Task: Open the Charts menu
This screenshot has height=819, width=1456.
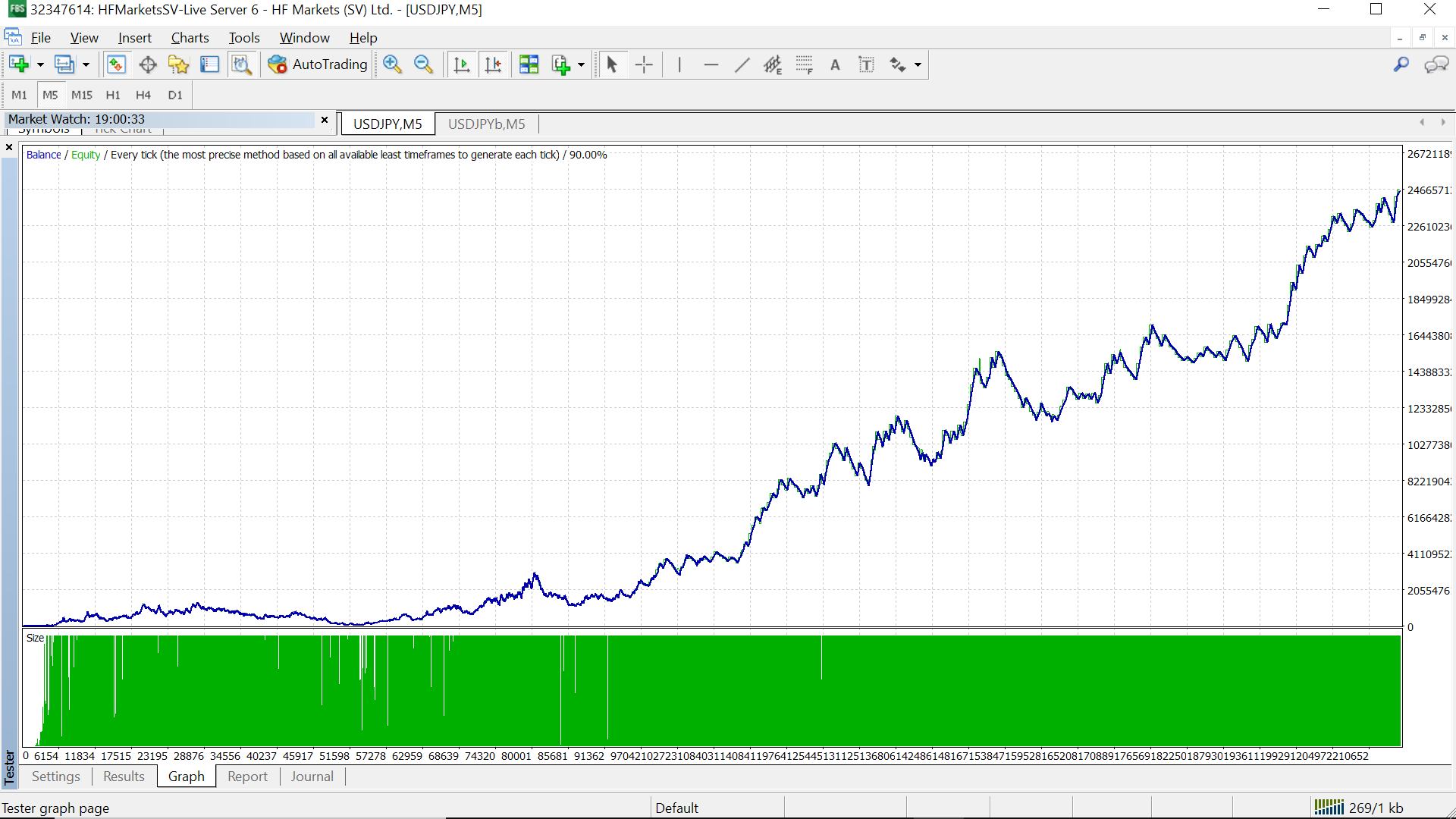Action: [190, 38]
